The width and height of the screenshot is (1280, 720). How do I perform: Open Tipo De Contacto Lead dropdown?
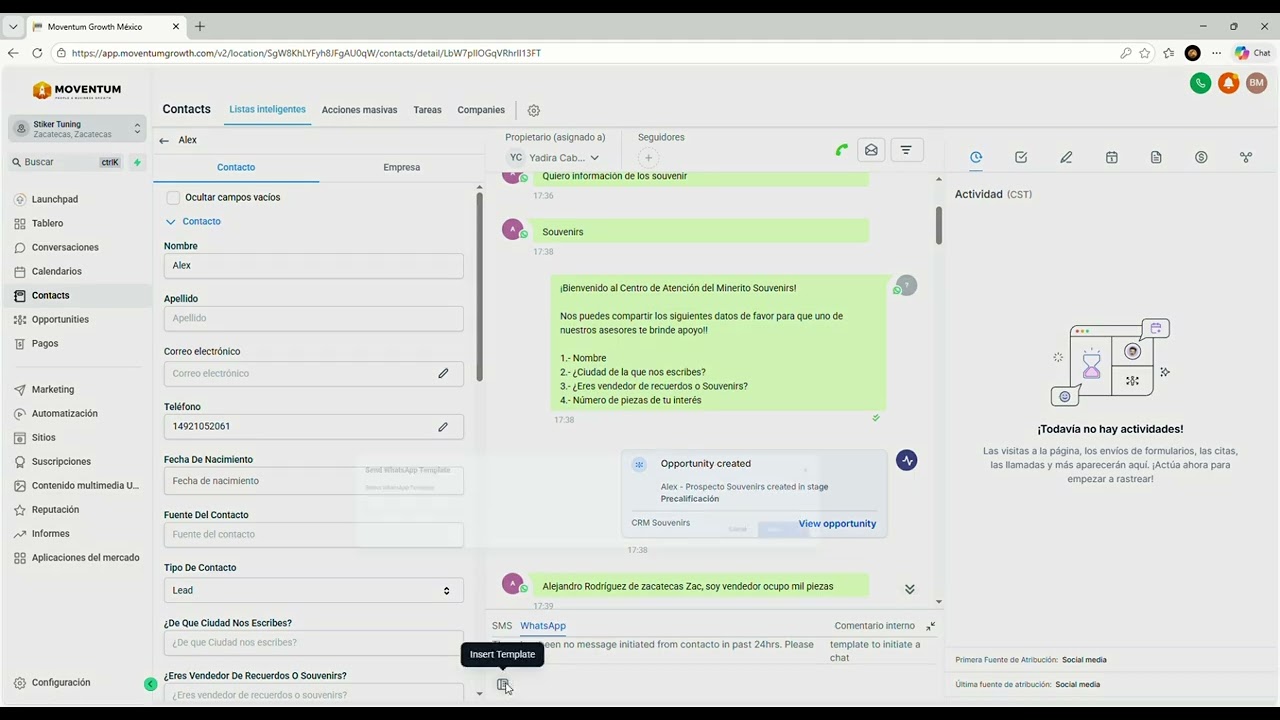(313, 590)
